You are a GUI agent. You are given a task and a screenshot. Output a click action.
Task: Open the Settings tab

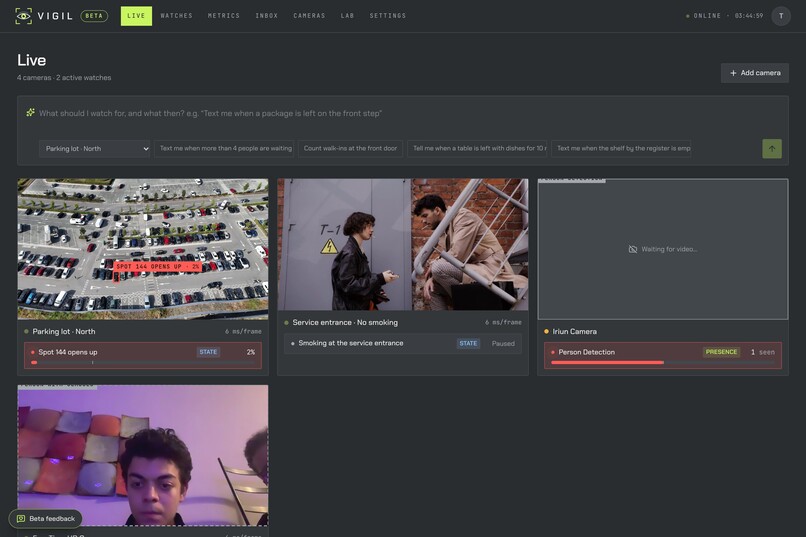(388, 16)
